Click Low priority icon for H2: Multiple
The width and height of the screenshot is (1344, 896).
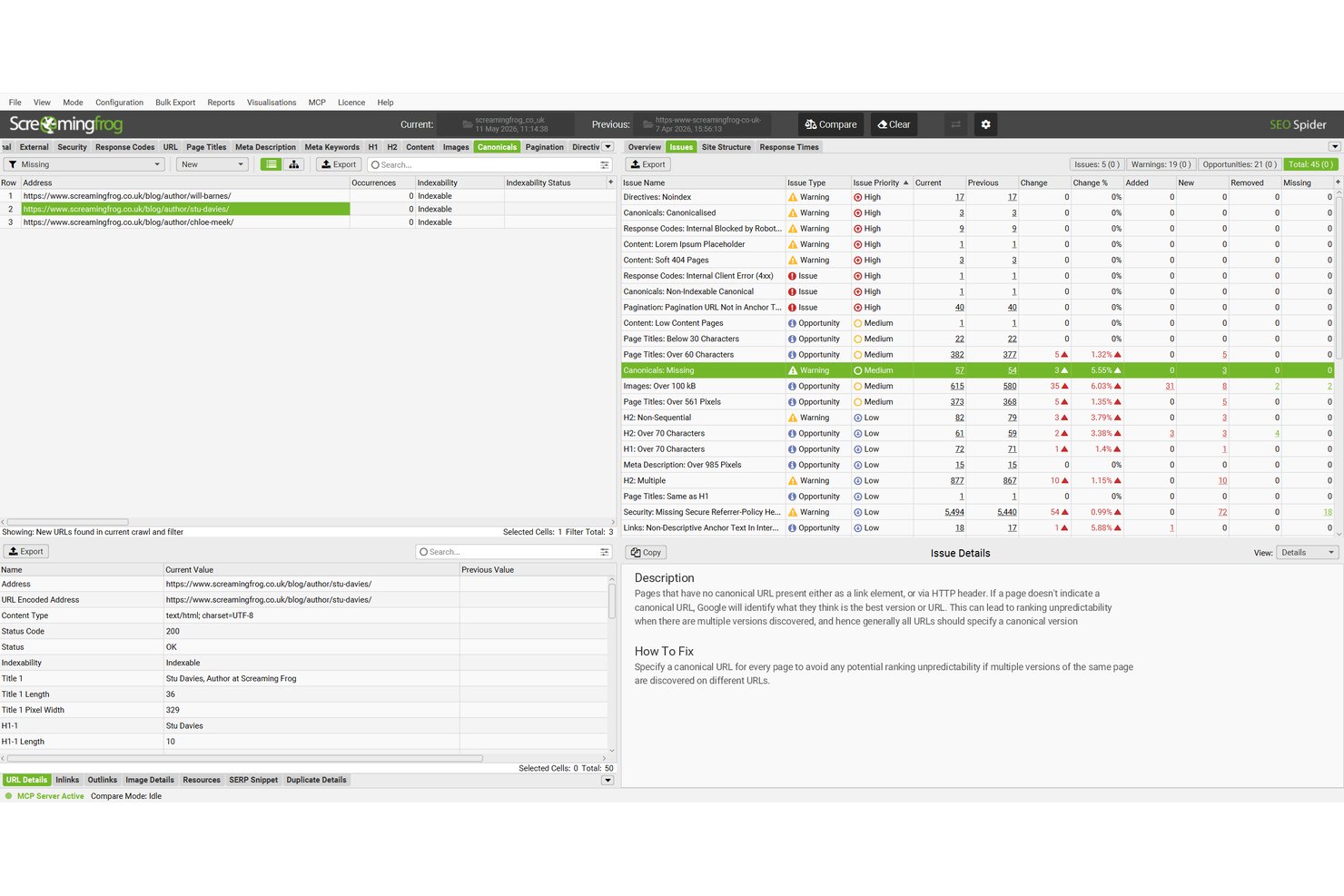tap(858, 480)
